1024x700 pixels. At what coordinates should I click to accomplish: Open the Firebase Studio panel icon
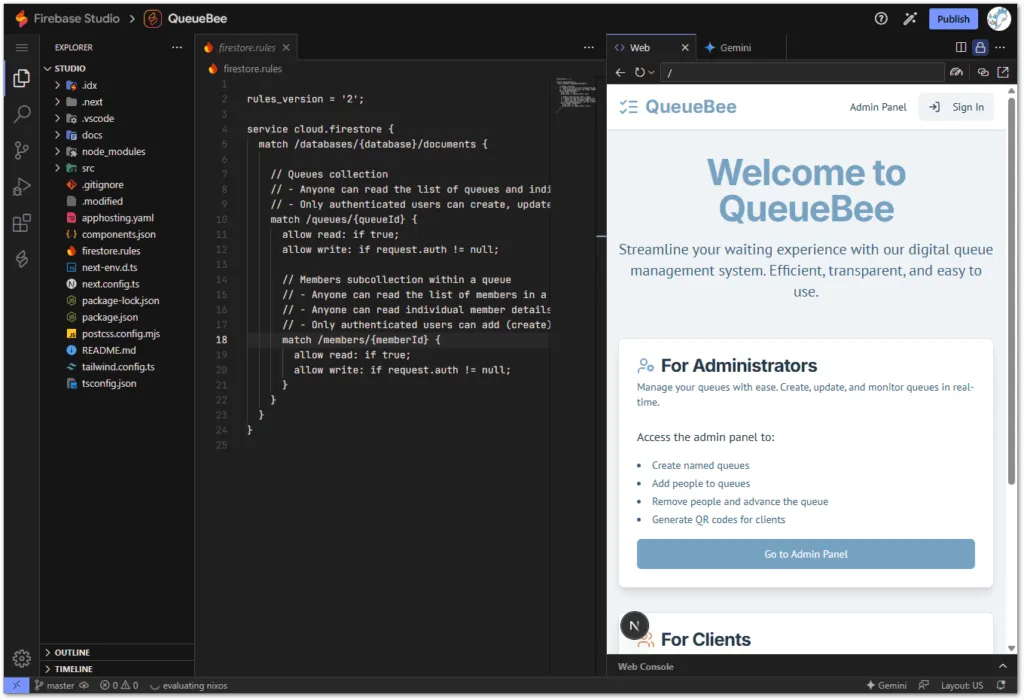[21, 259]
